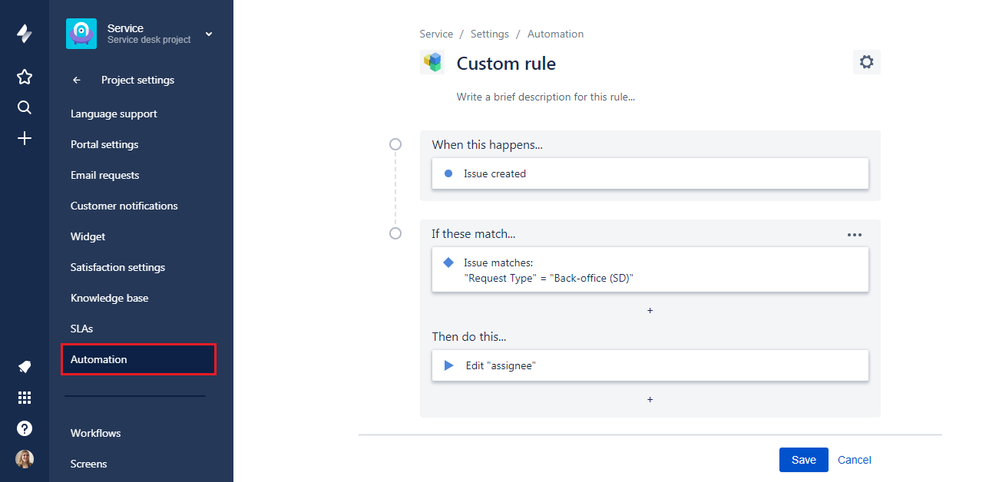Open the Help question mark icon
The width and height of the screenshot is (999, 482).
click(25, 428)
